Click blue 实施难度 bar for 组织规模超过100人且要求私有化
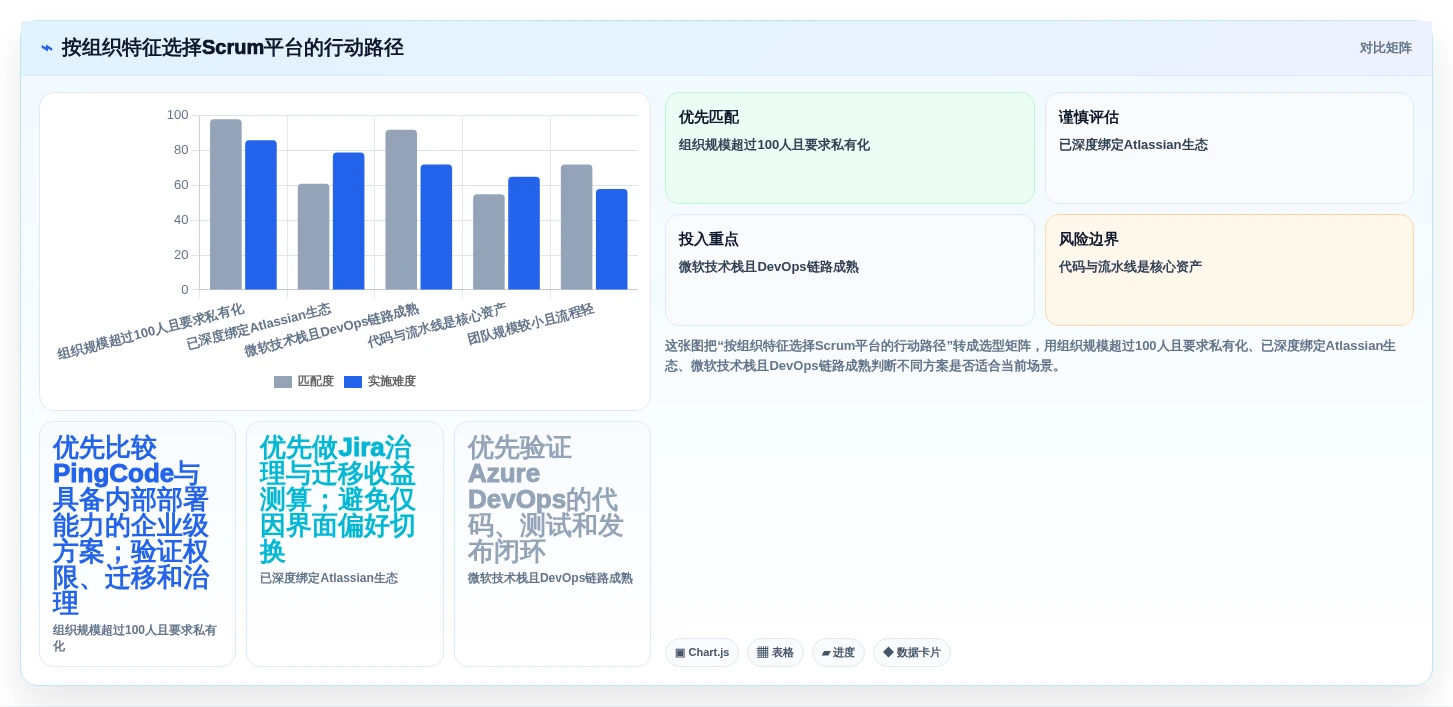The width and height of the screenshot is (1453, 707). pos(261,215)
